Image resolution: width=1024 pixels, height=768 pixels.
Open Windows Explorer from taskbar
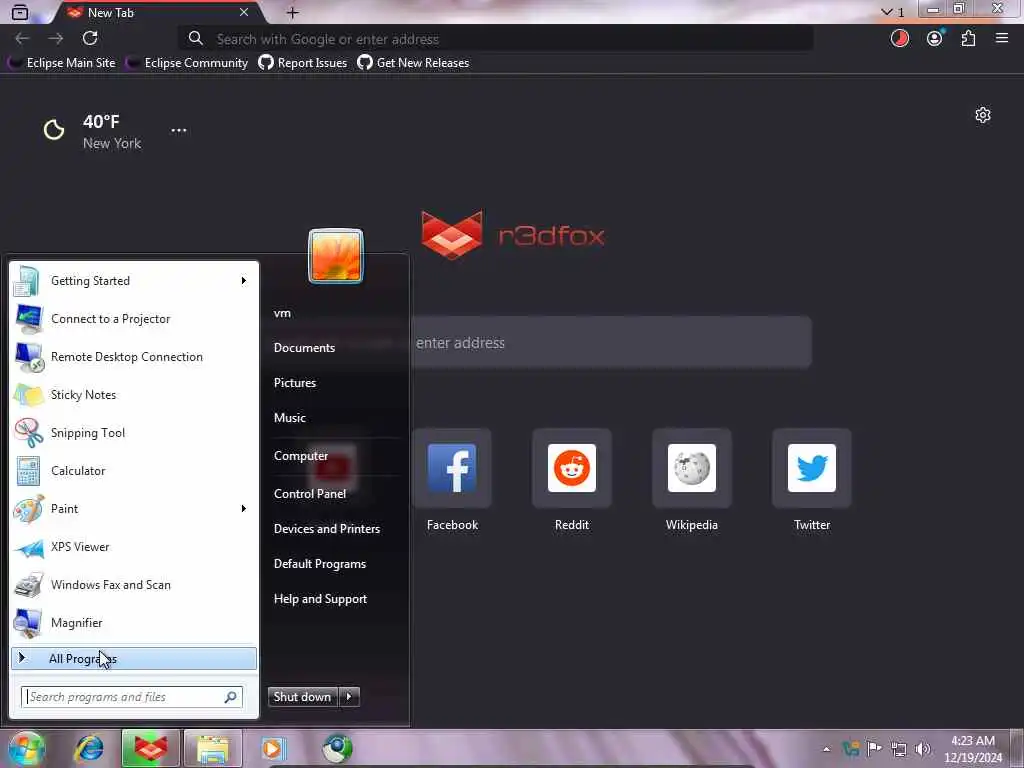coord(213,749)
